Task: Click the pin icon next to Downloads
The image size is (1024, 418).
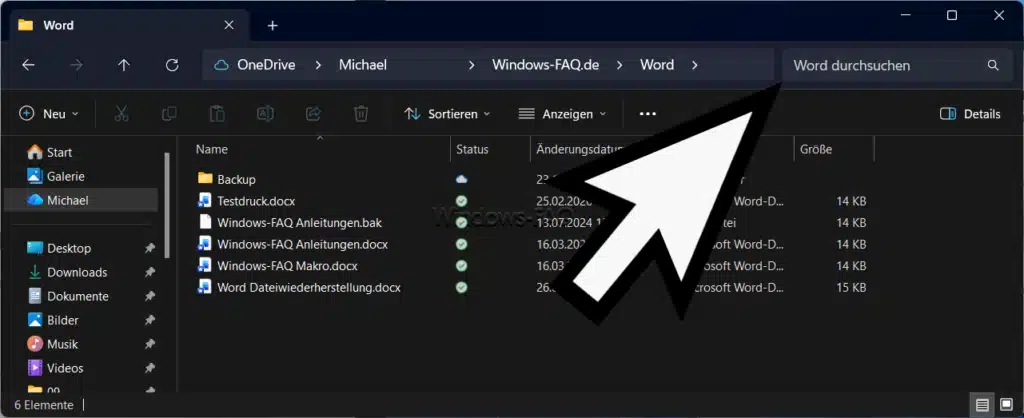Action: click(150, 272)
